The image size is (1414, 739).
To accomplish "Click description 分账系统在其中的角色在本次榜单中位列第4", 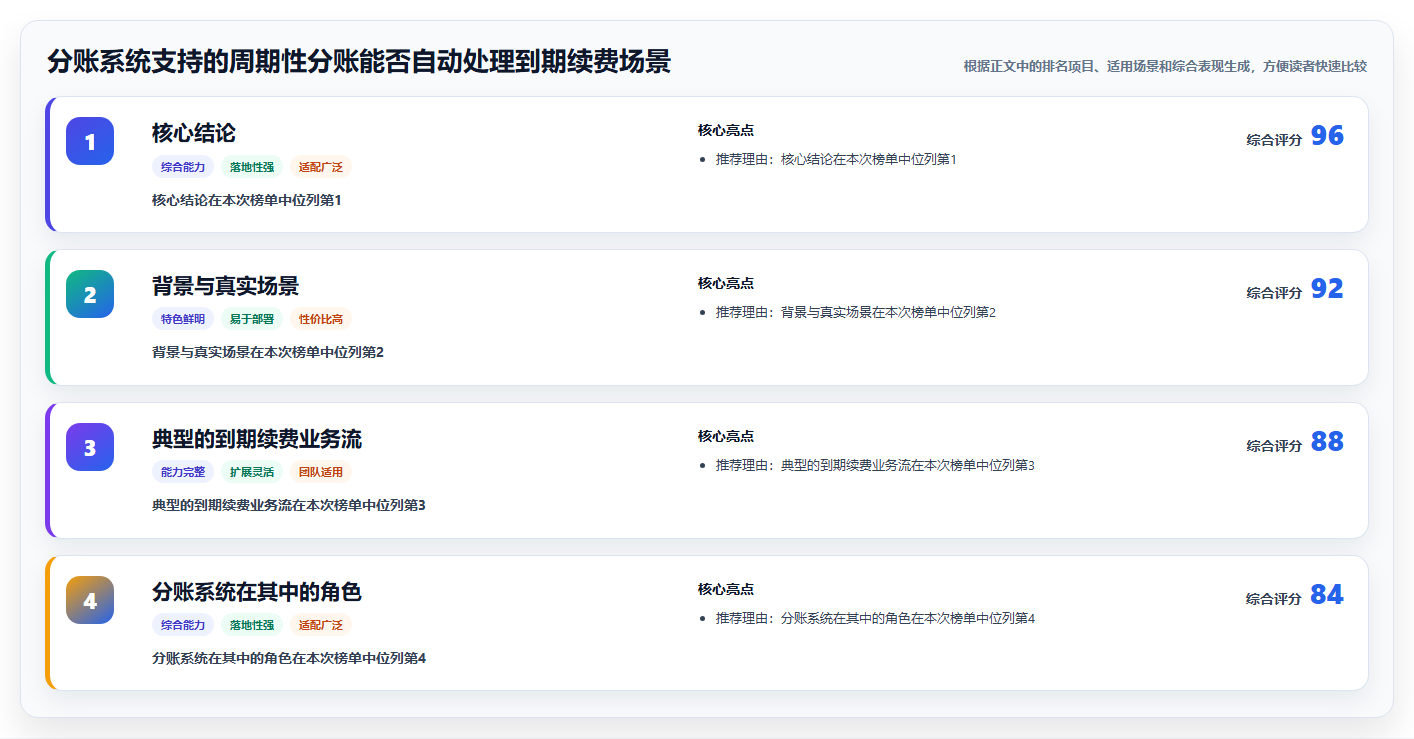I will pos(289,659).
